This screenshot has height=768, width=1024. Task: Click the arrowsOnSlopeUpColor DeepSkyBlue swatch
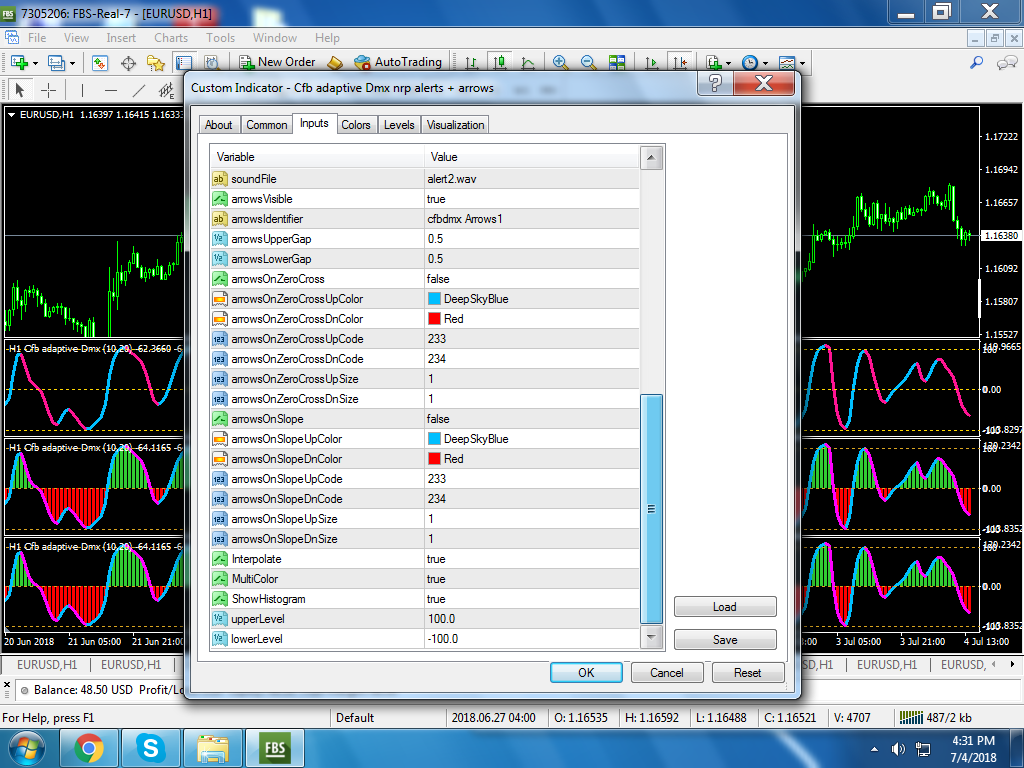pyautogui.click(x=434, y=439)
